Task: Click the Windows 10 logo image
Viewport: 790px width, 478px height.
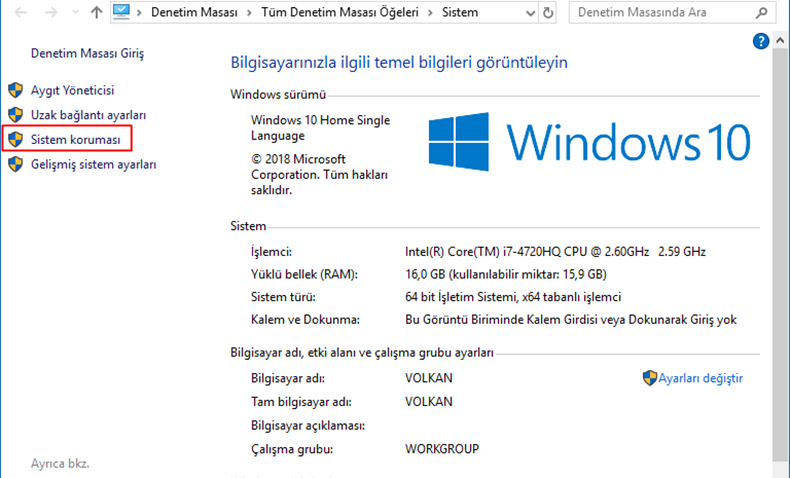Action: point(589,142)
